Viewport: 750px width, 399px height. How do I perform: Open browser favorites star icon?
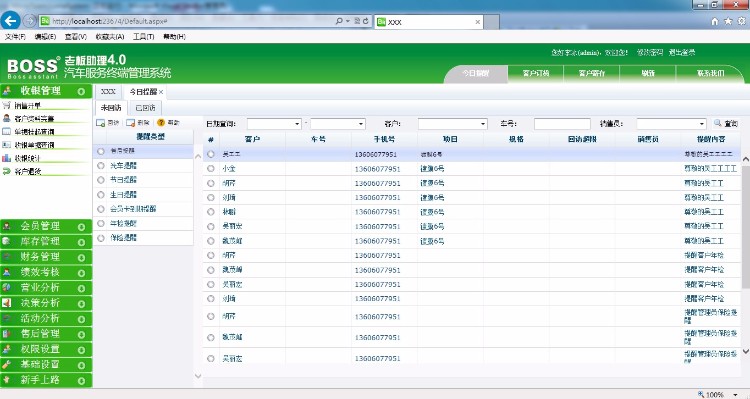(728, 22)
